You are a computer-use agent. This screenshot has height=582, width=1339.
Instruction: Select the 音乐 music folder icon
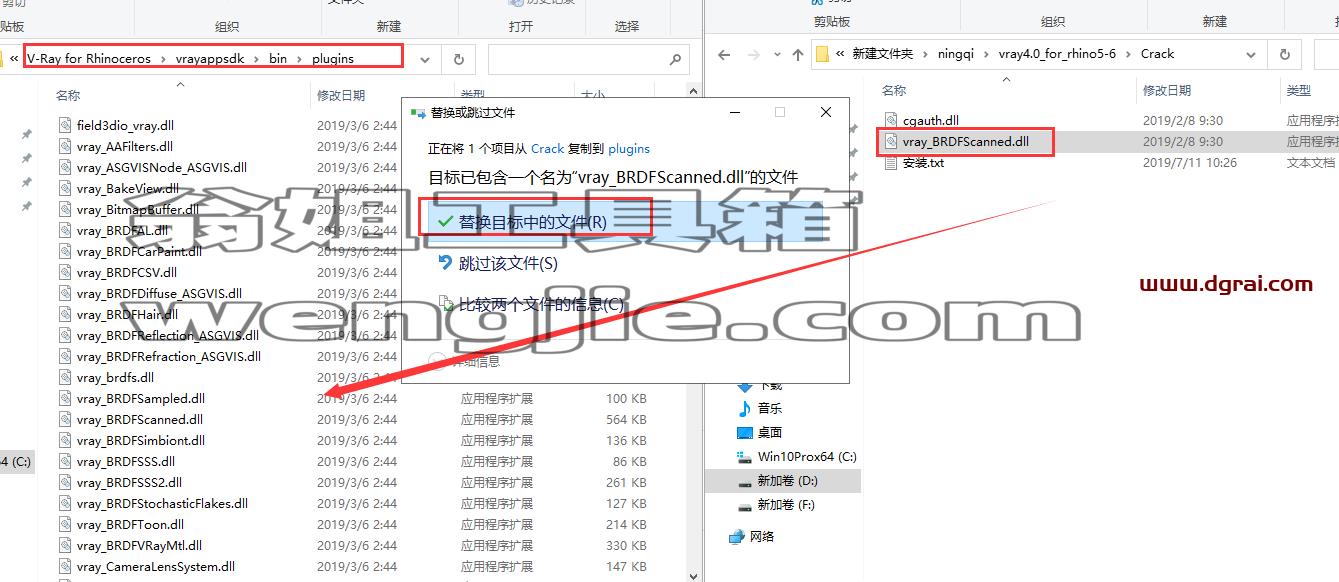pos(744,408)
